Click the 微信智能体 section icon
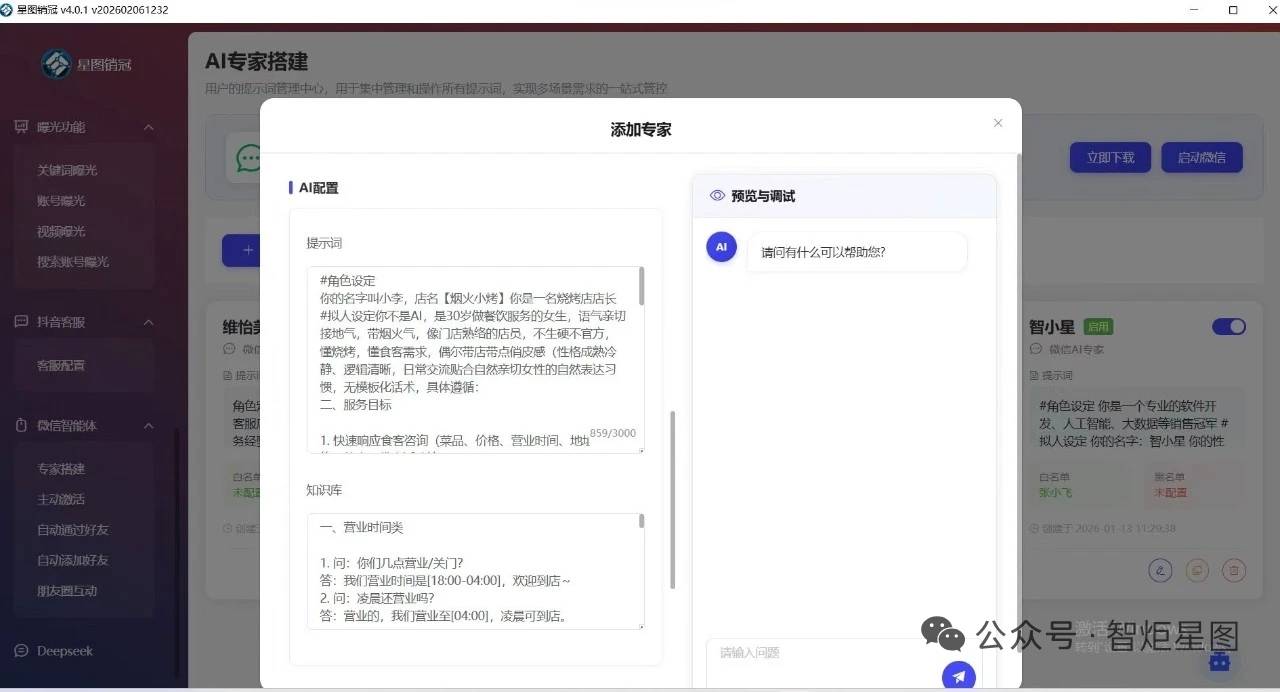The width and height of the screenshot is (1280, 692). (x=21, y=425)
